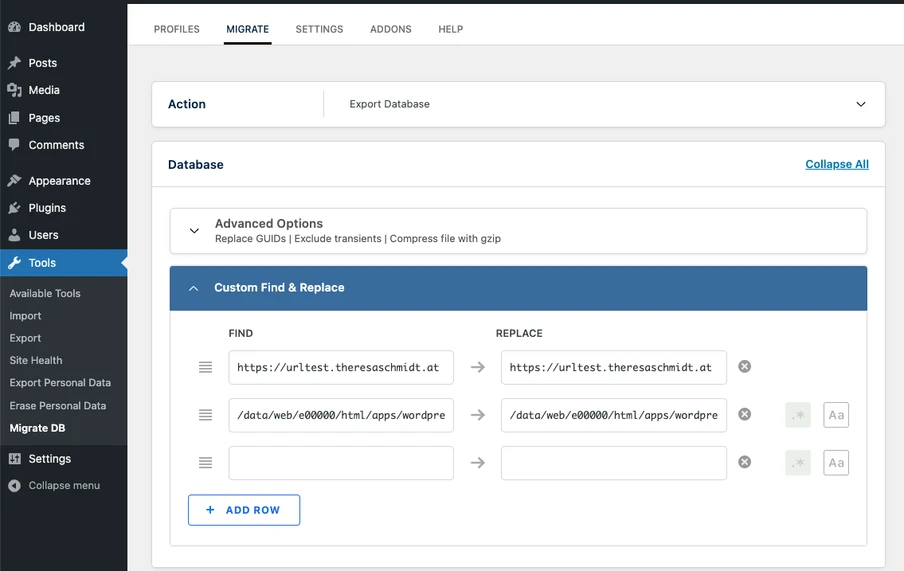Remove the urltest.theresaschmidt.at find-replace row
Viewport: 904px width, 571px height.
point(744,367)
